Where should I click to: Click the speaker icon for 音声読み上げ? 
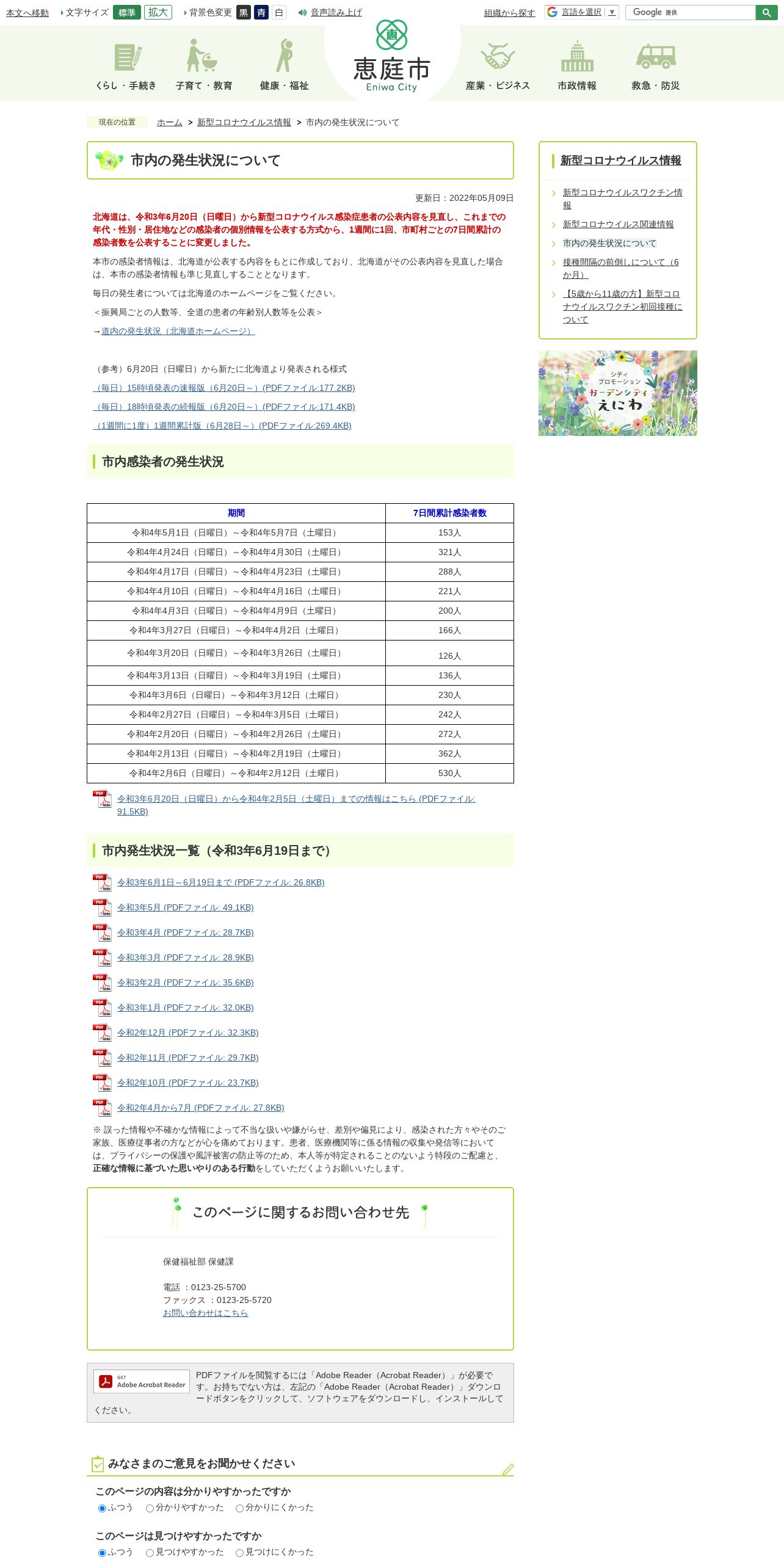point(302,12)
